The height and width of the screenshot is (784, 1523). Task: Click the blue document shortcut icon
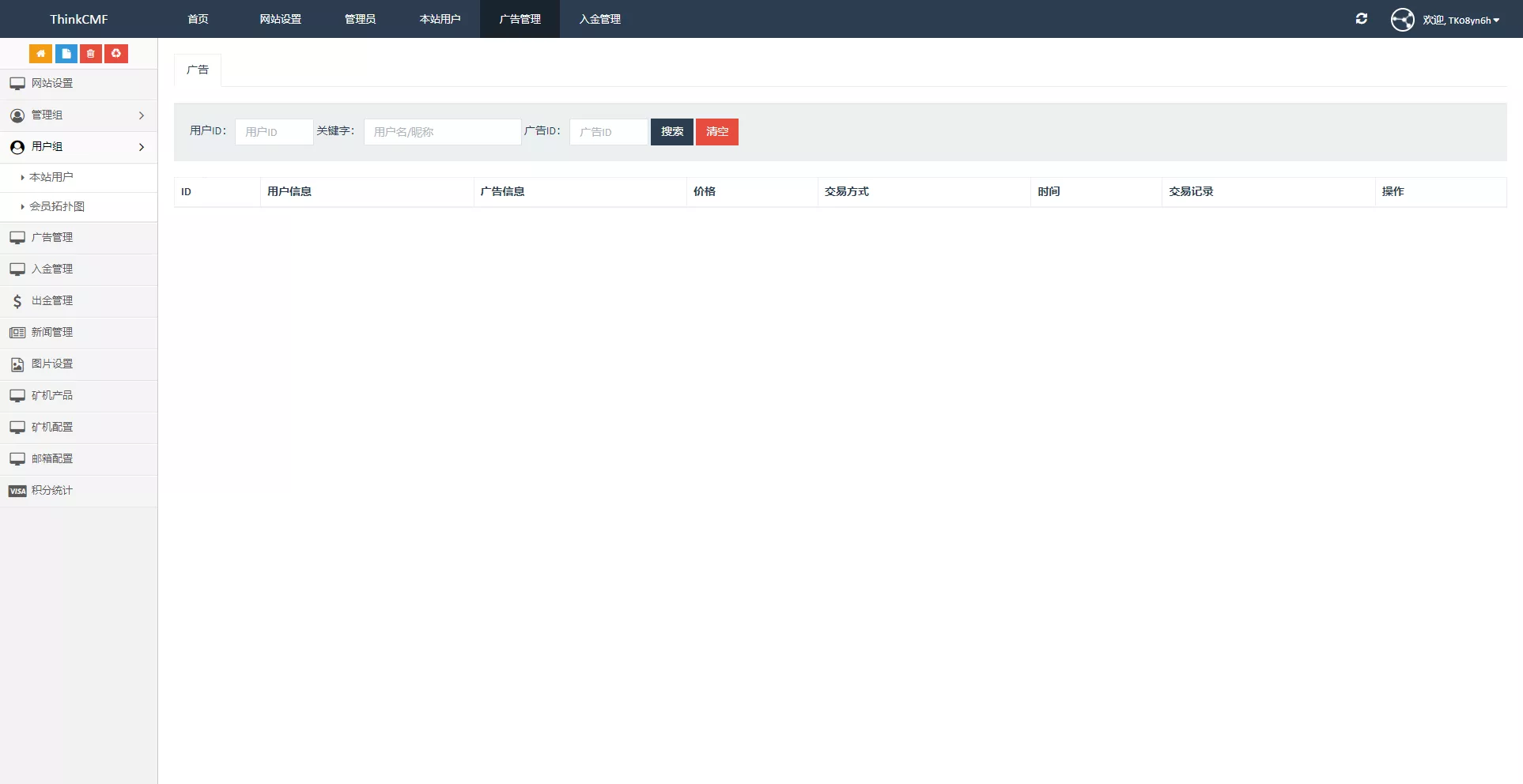pos(66,54)
